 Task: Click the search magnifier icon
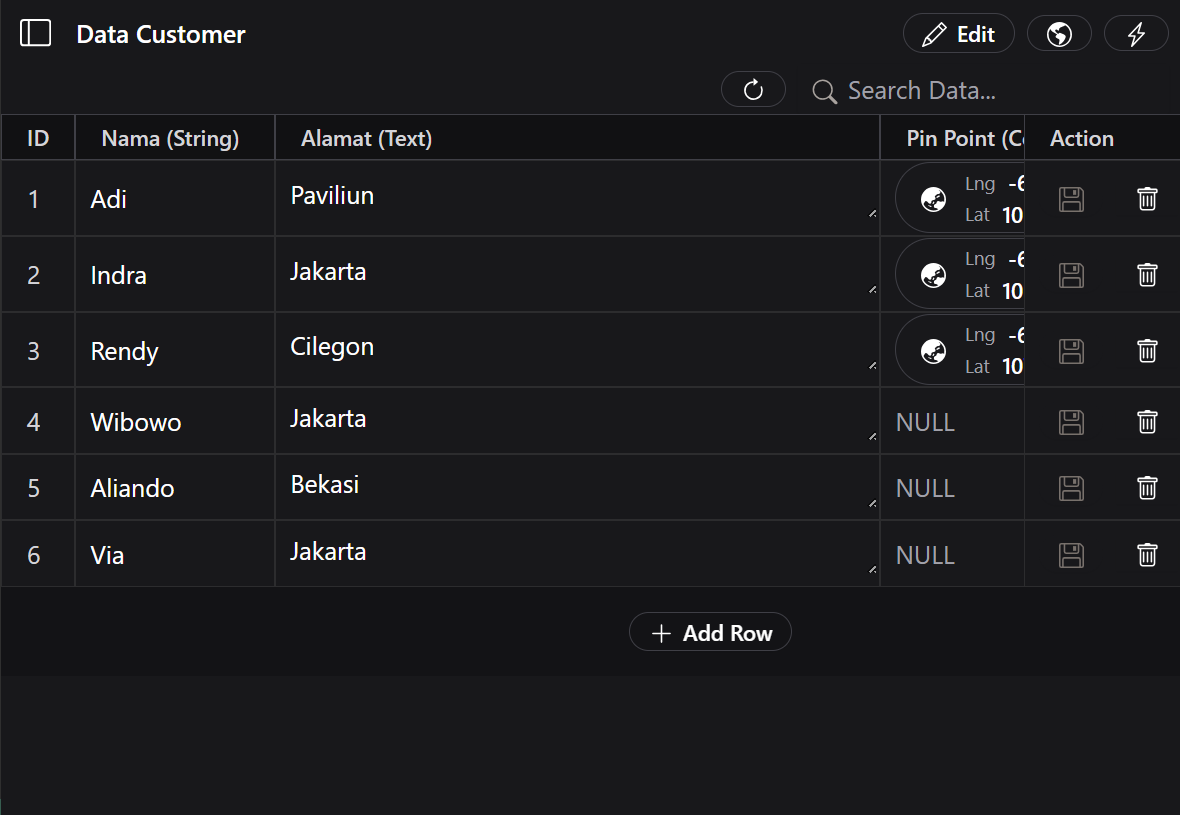824,91
